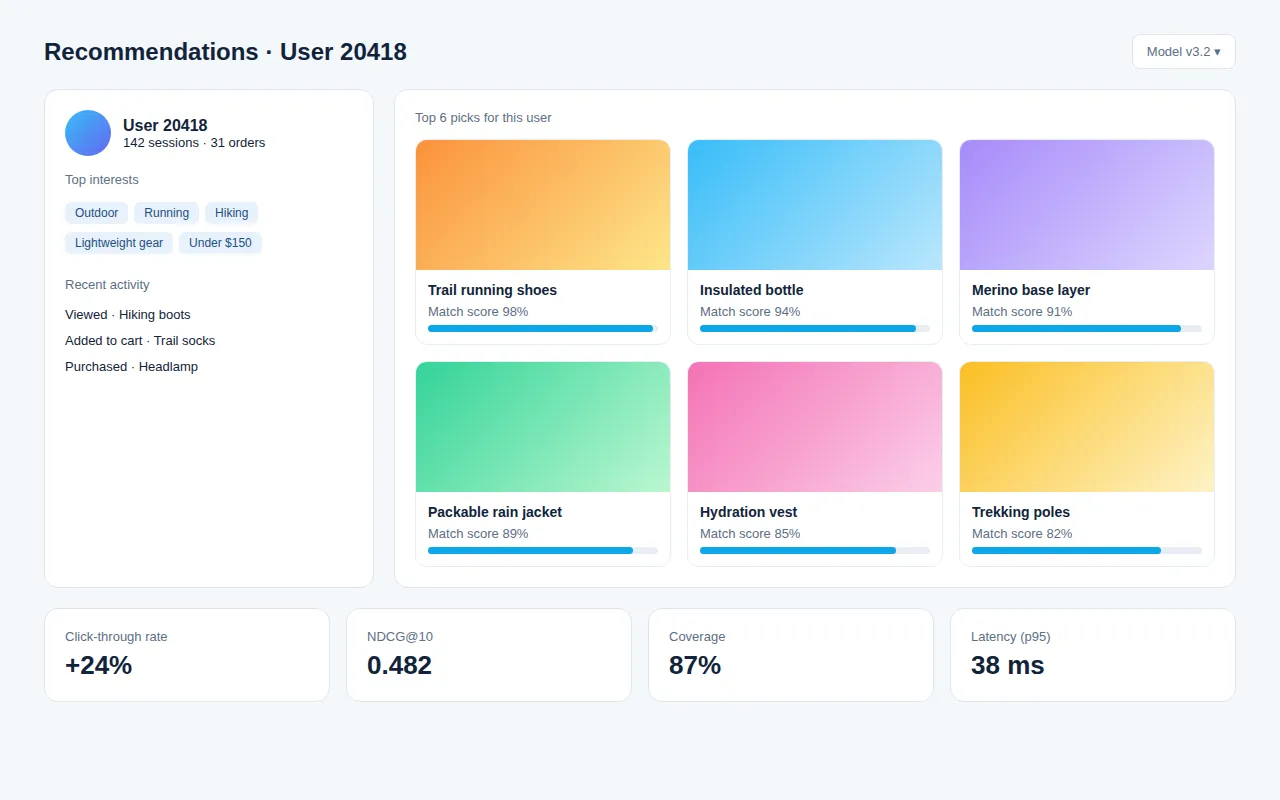Click the Latency value 38 ms

tap(1008, 665)
